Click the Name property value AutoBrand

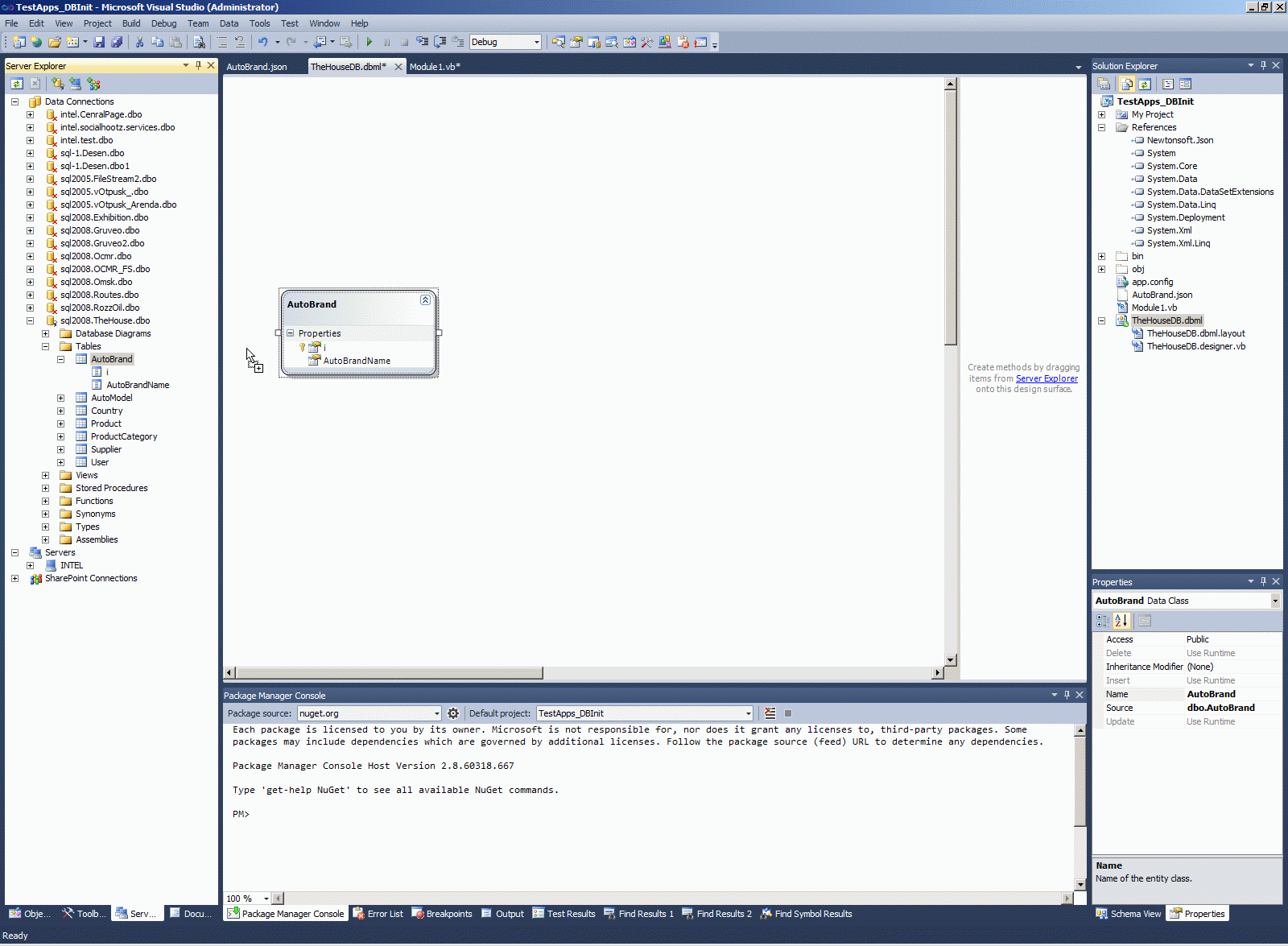1211,694
